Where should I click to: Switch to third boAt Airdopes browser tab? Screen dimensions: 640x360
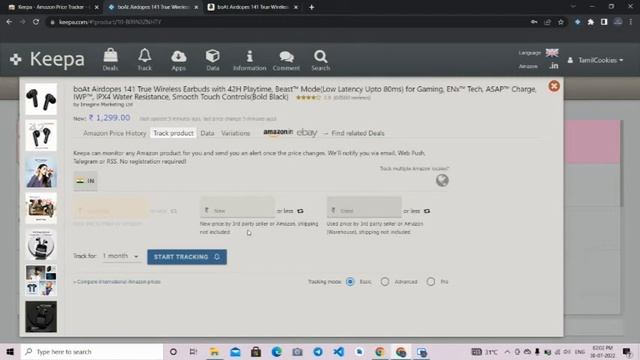point(252,7)
